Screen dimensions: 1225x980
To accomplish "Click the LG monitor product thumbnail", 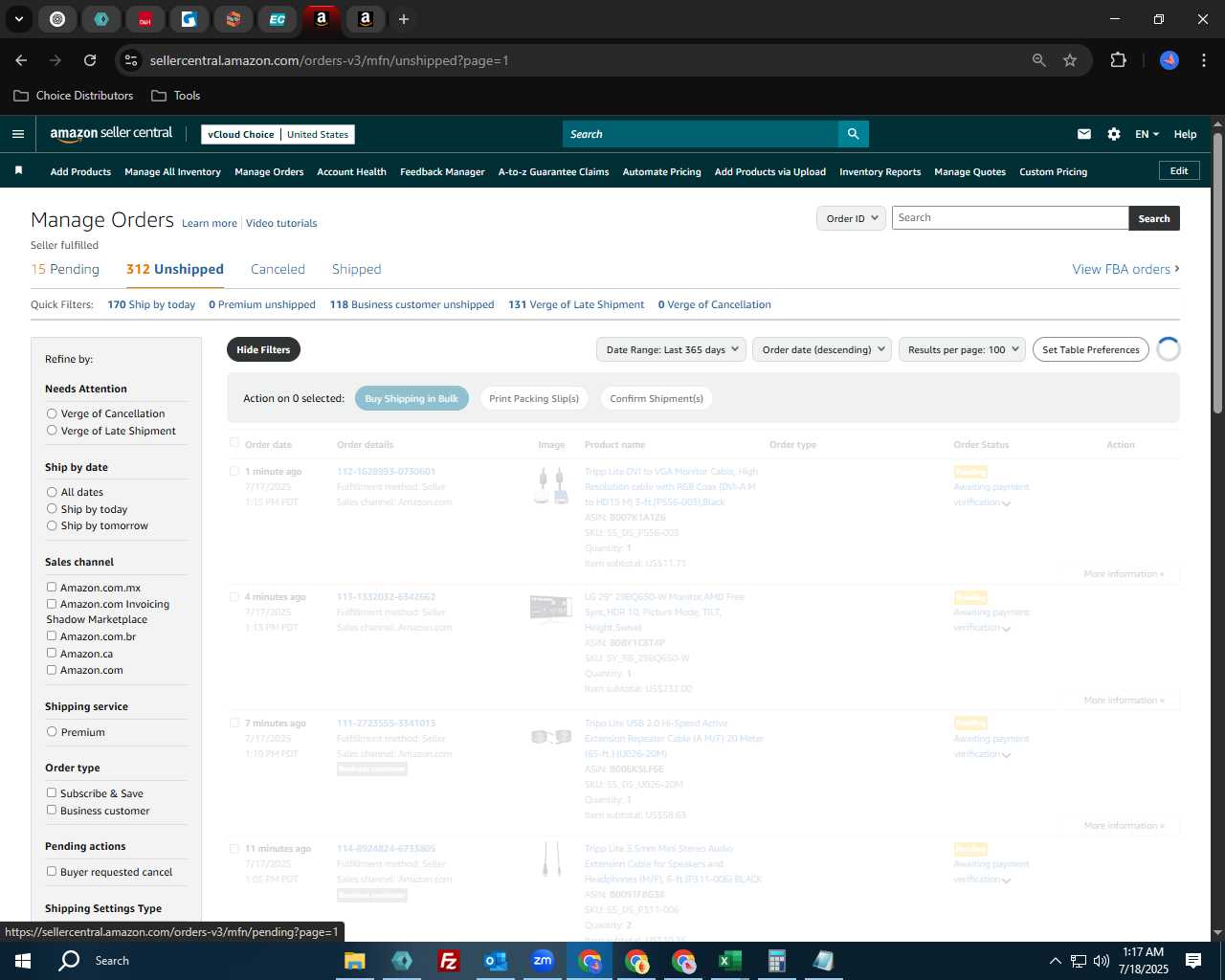I will coord(550,608).
